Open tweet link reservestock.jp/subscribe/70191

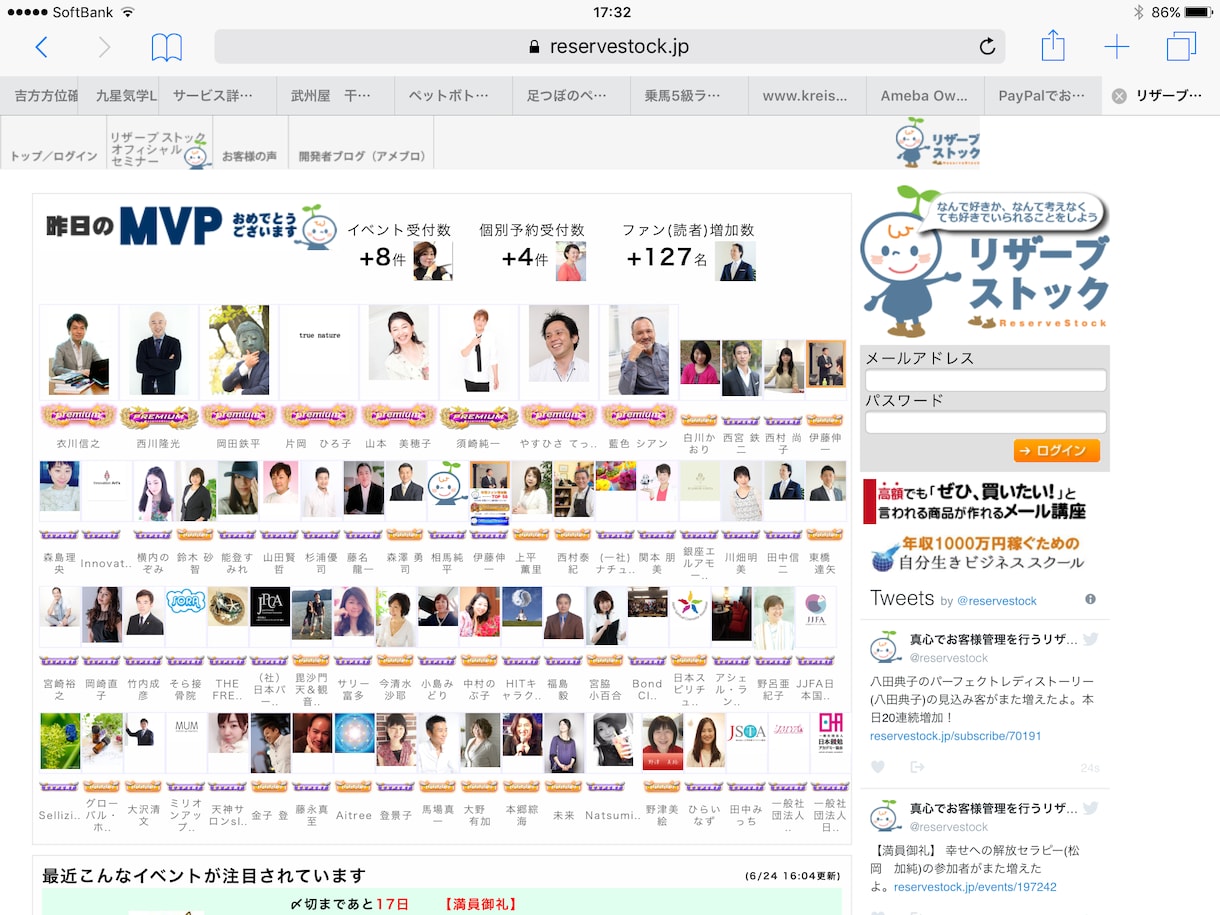point(955,736)
